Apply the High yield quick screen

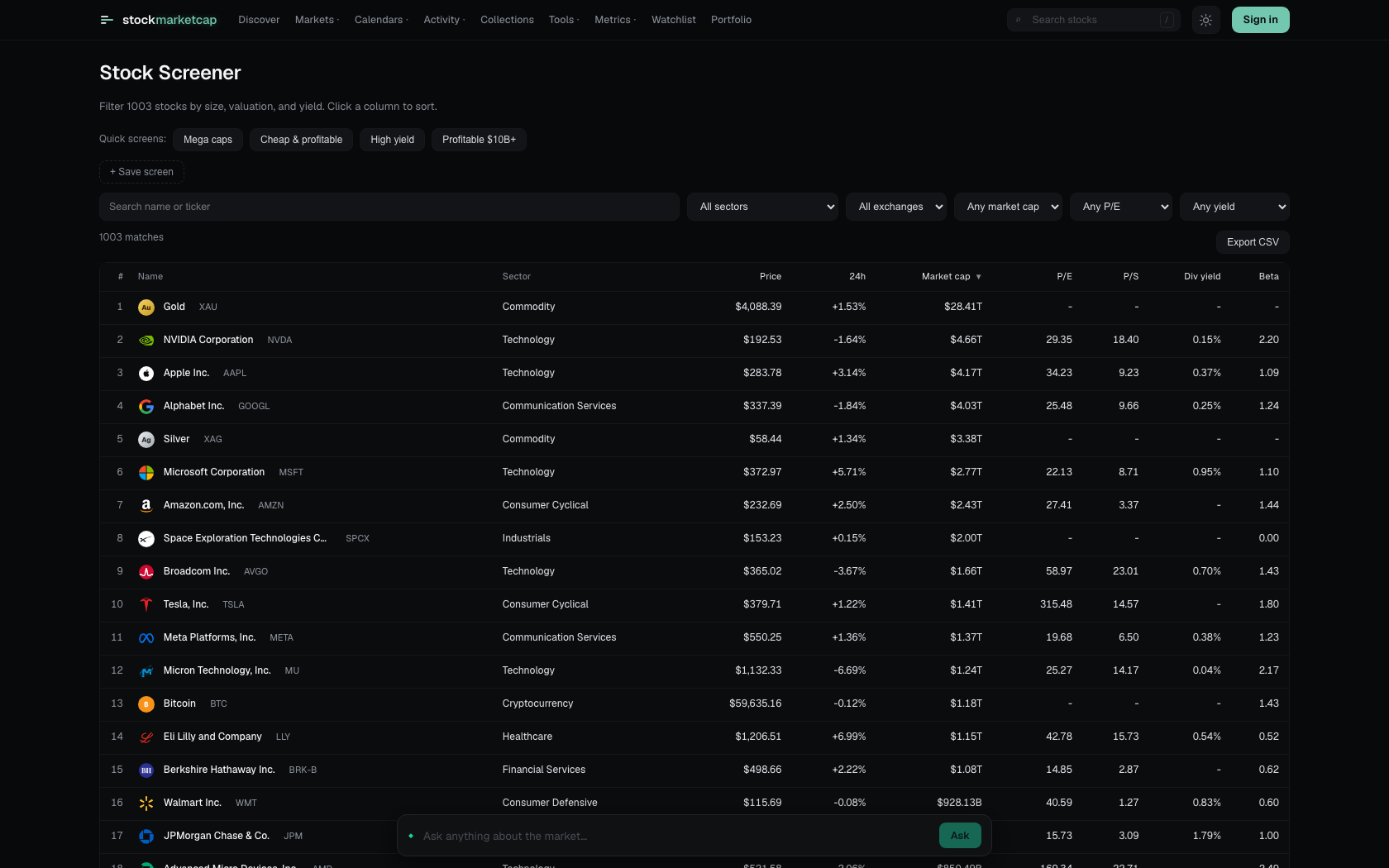[x=392, y=140]
